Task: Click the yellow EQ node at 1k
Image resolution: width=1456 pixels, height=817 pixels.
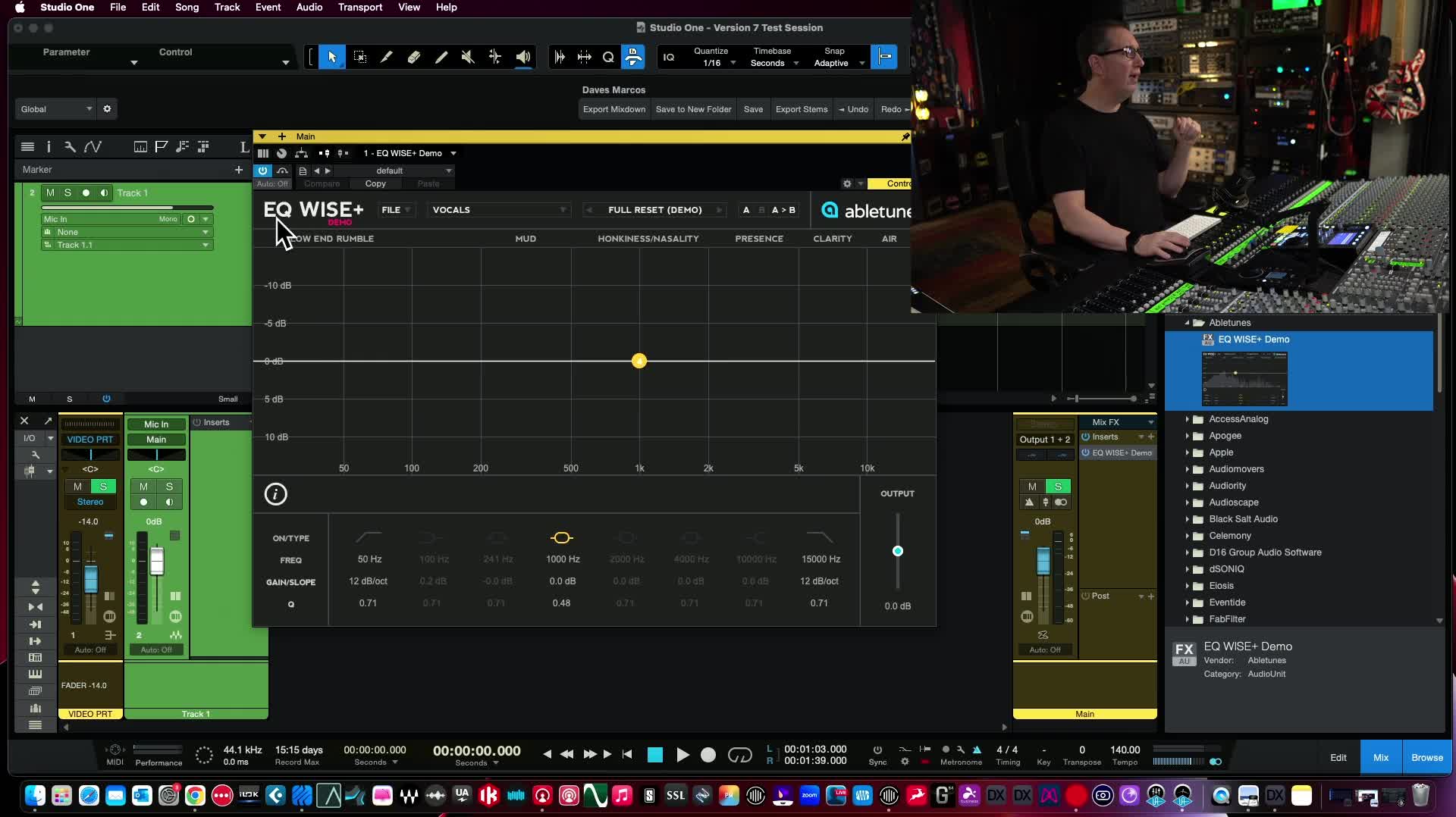Action: coord(639,361)
